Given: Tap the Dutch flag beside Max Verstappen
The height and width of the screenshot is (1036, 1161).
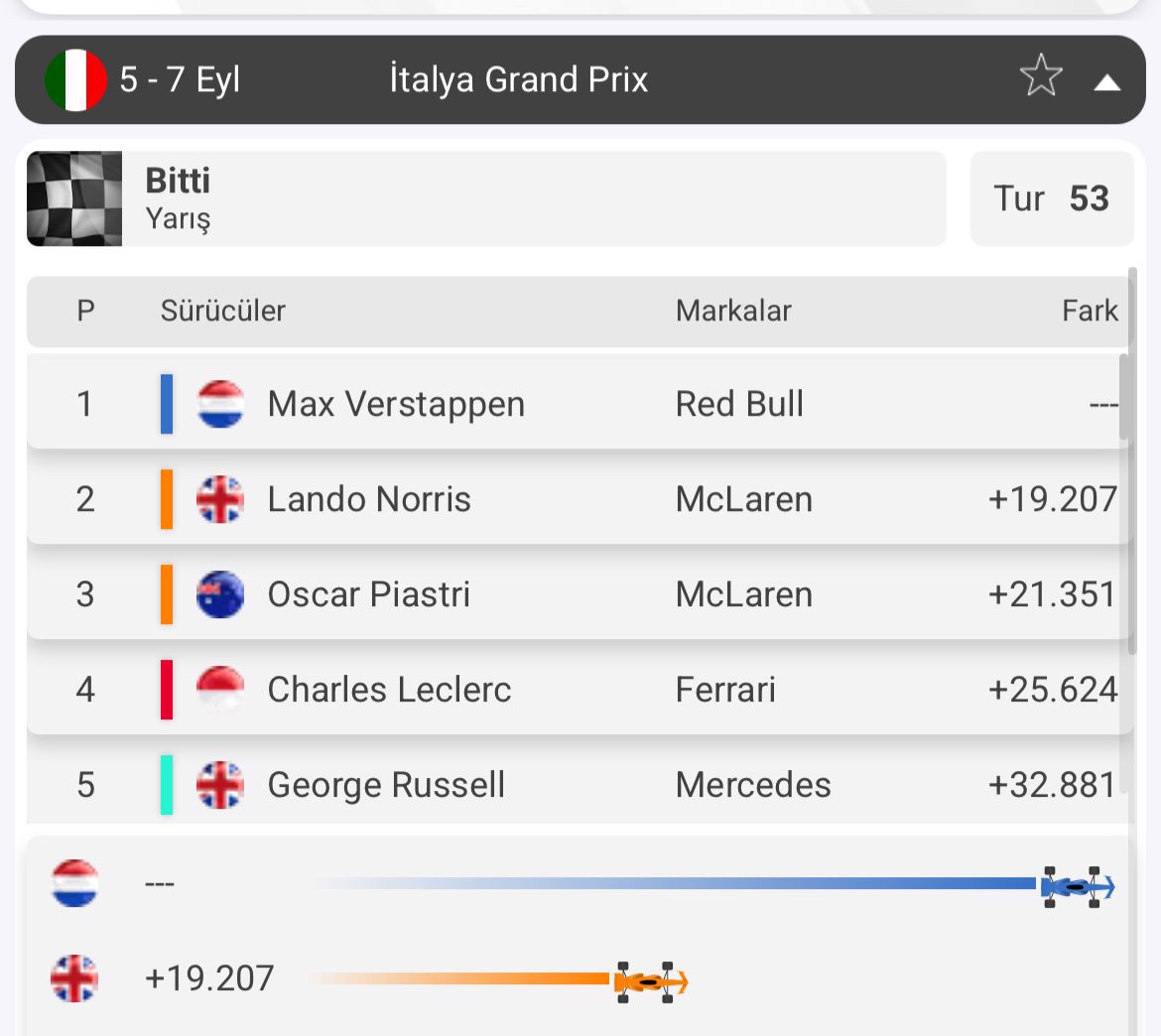Looking at the screenshot, I should click(220, 404).
